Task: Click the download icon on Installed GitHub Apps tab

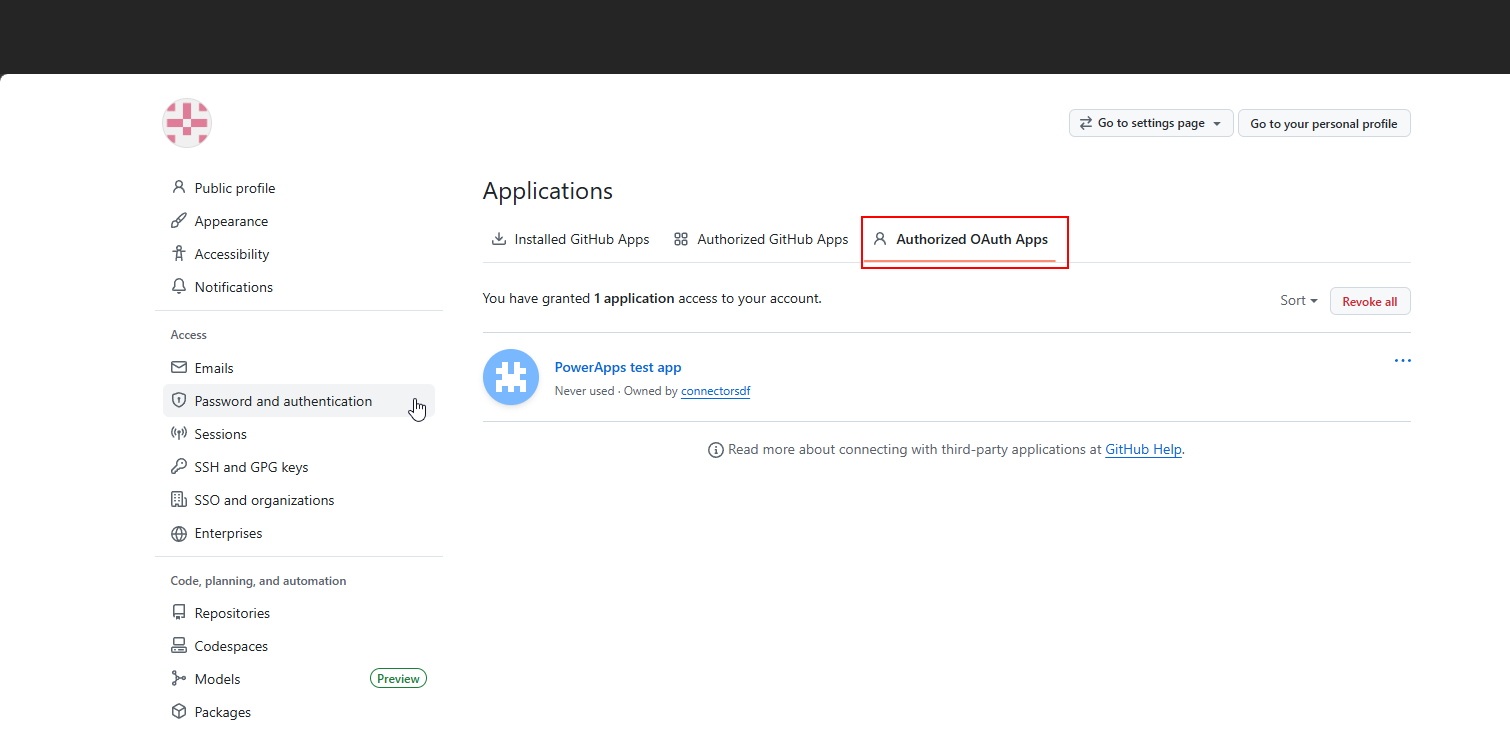Action: click(x=499, y=239)
